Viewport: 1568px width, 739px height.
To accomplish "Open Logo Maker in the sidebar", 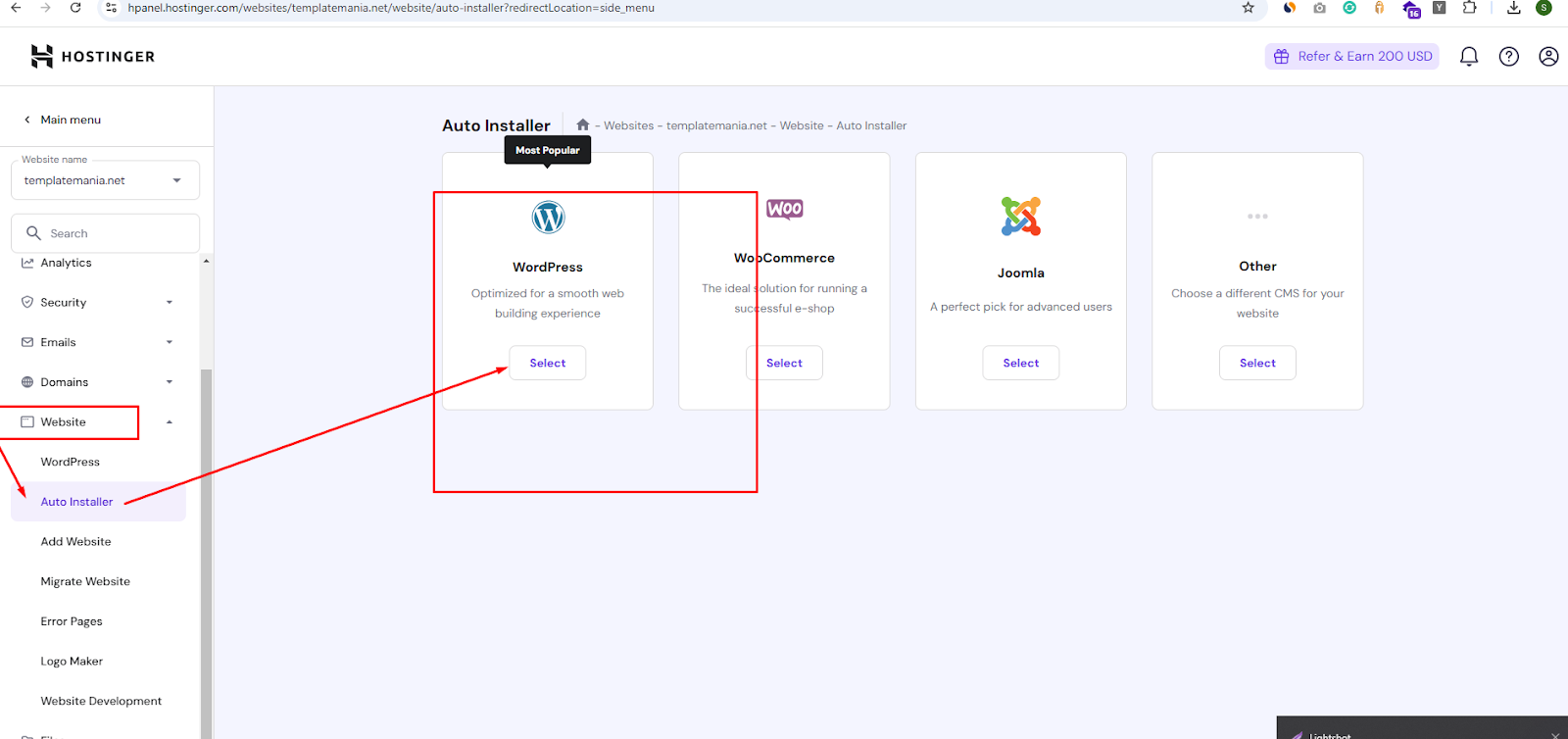I will point(72,662).
